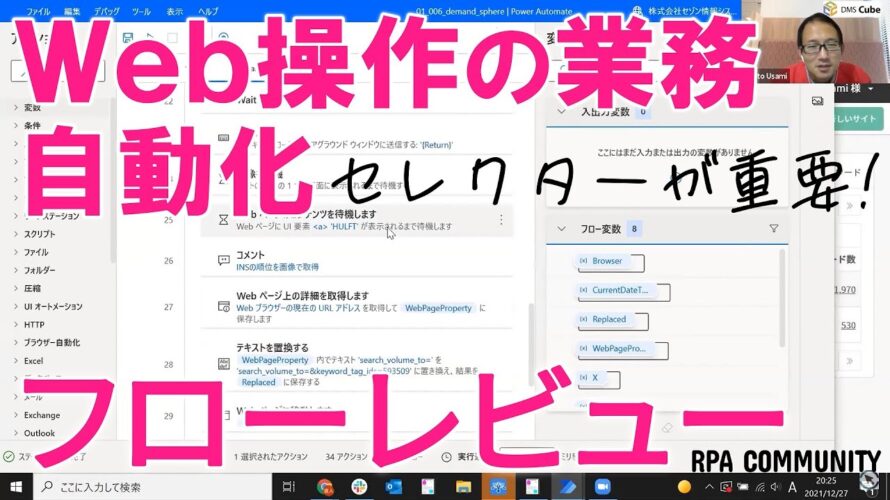
Task: Click the テキストを置換する action icon
Action: (x=224, y=364)
